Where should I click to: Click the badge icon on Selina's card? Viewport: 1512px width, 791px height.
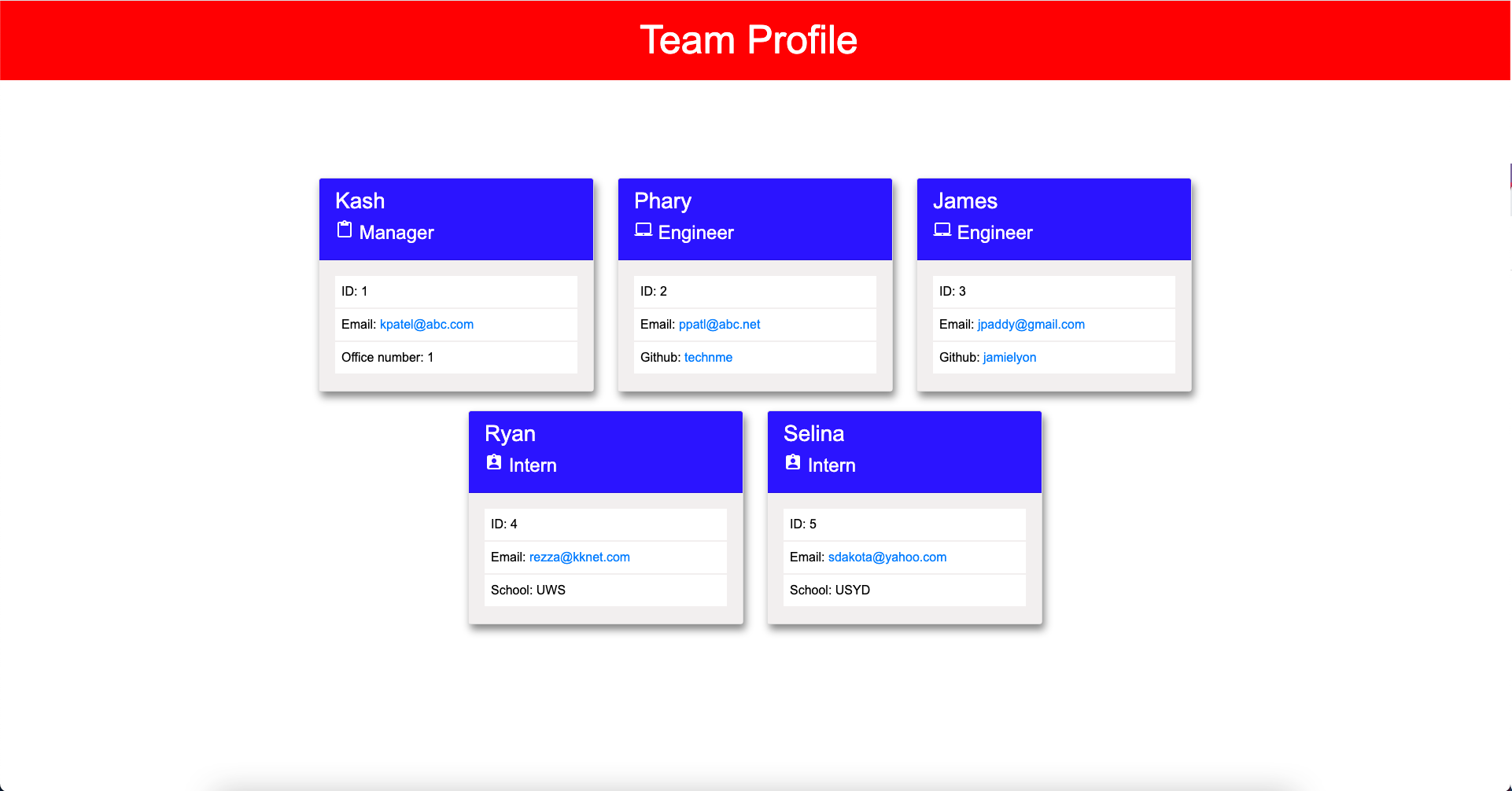pos(792,462)
